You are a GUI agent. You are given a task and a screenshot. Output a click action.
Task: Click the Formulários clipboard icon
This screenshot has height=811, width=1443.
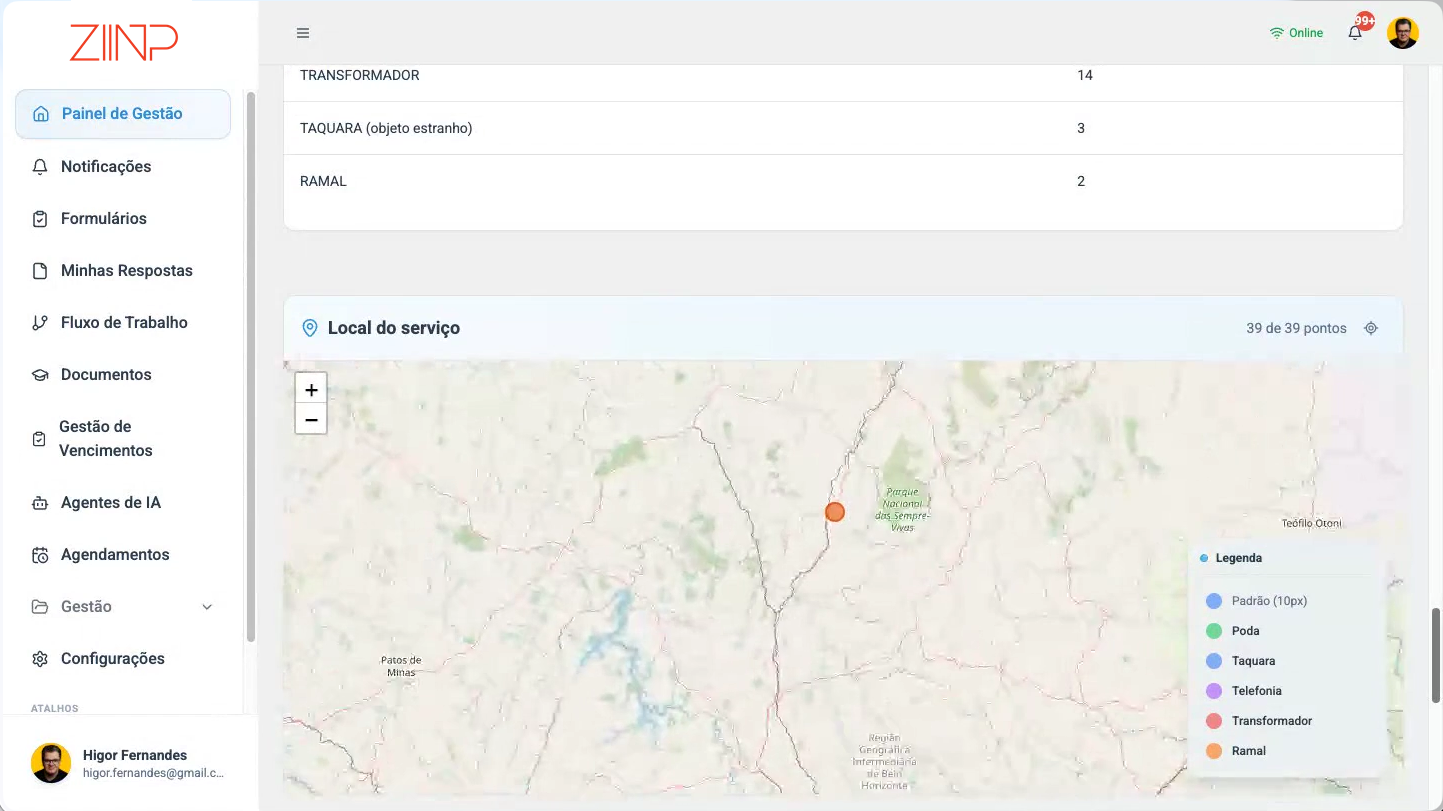[x=40, y=219]
